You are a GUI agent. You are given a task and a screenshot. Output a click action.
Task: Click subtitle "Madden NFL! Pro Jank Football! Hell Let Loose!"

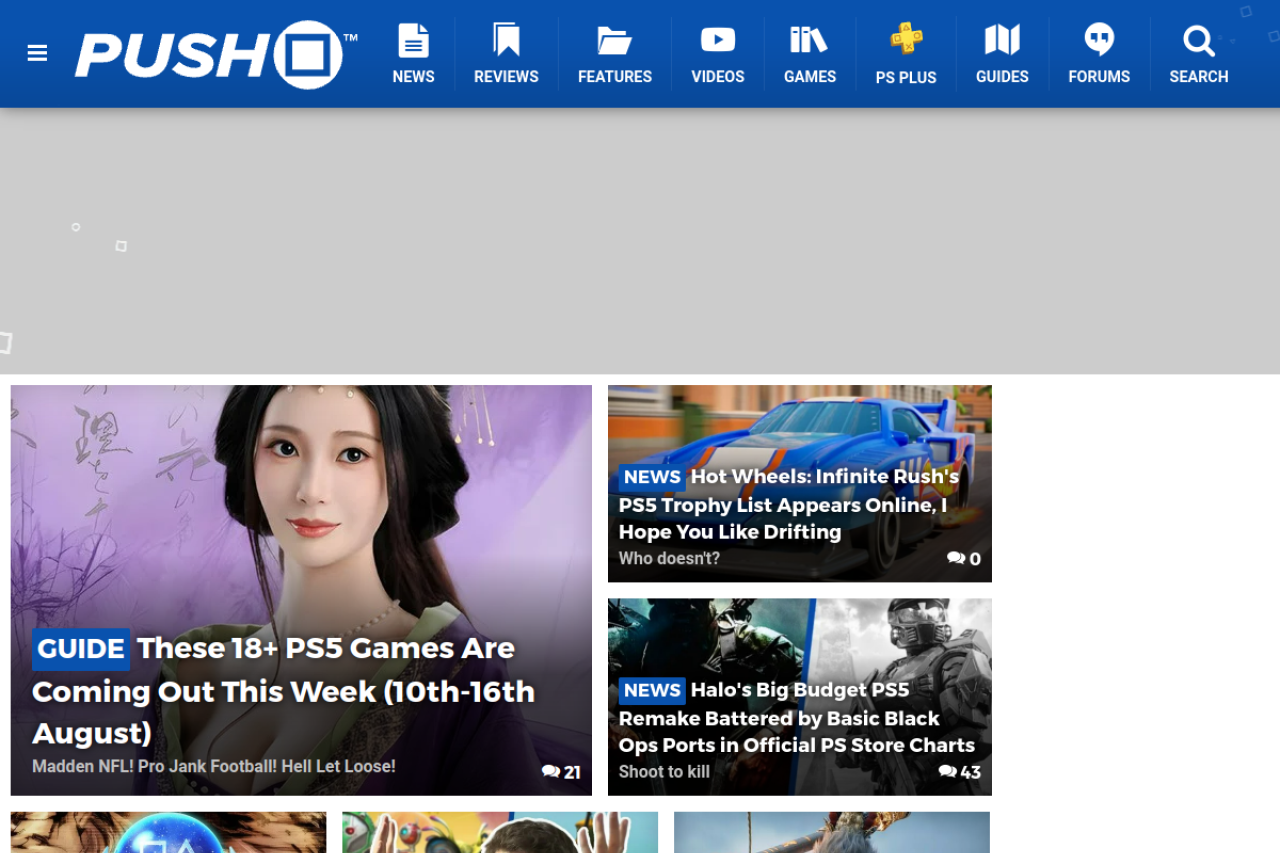pos(214,766)
